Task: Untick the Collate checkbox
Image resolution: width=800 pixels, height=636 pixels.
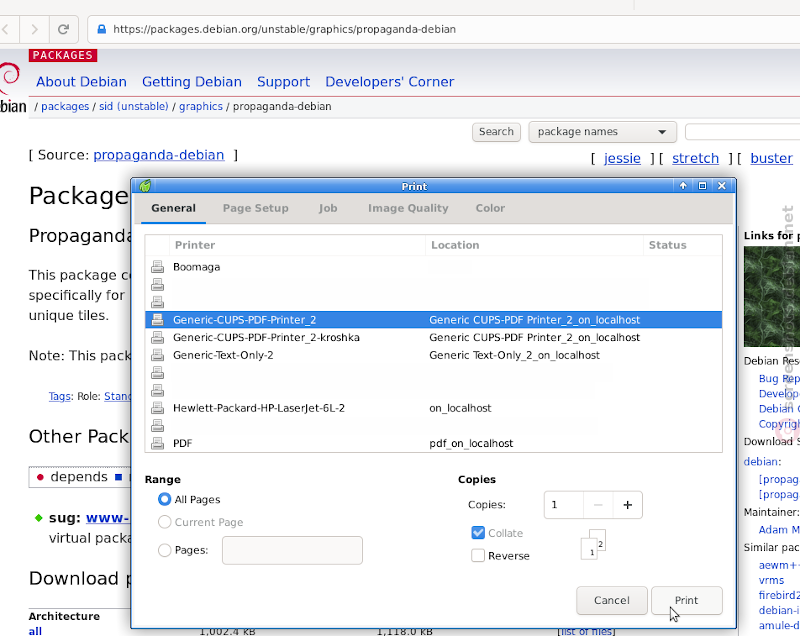Action: click(478, 533)
